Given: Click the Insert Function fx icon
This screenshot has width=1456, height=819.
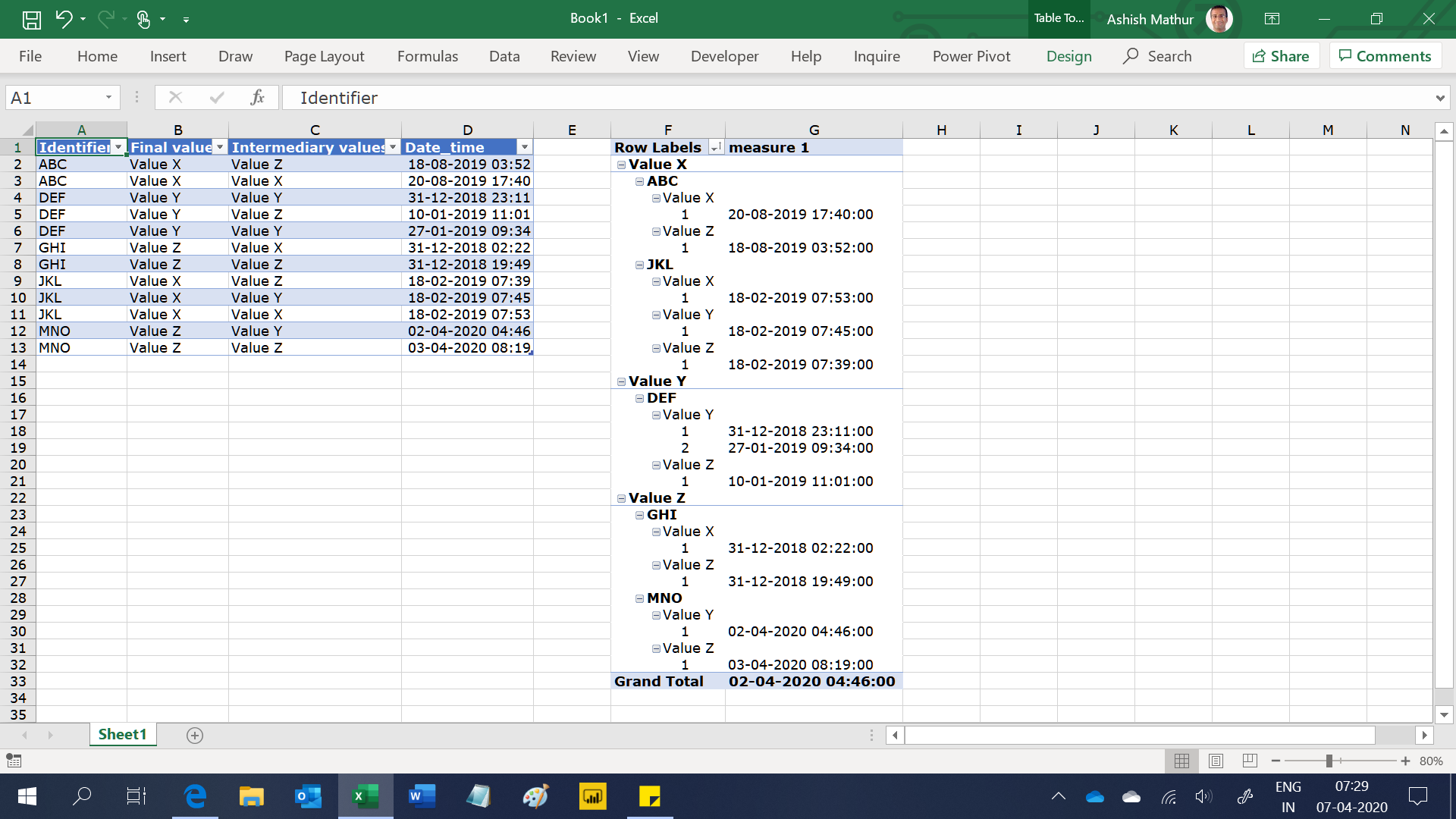Looking at the screenshot, I should [x=257, y=97].
